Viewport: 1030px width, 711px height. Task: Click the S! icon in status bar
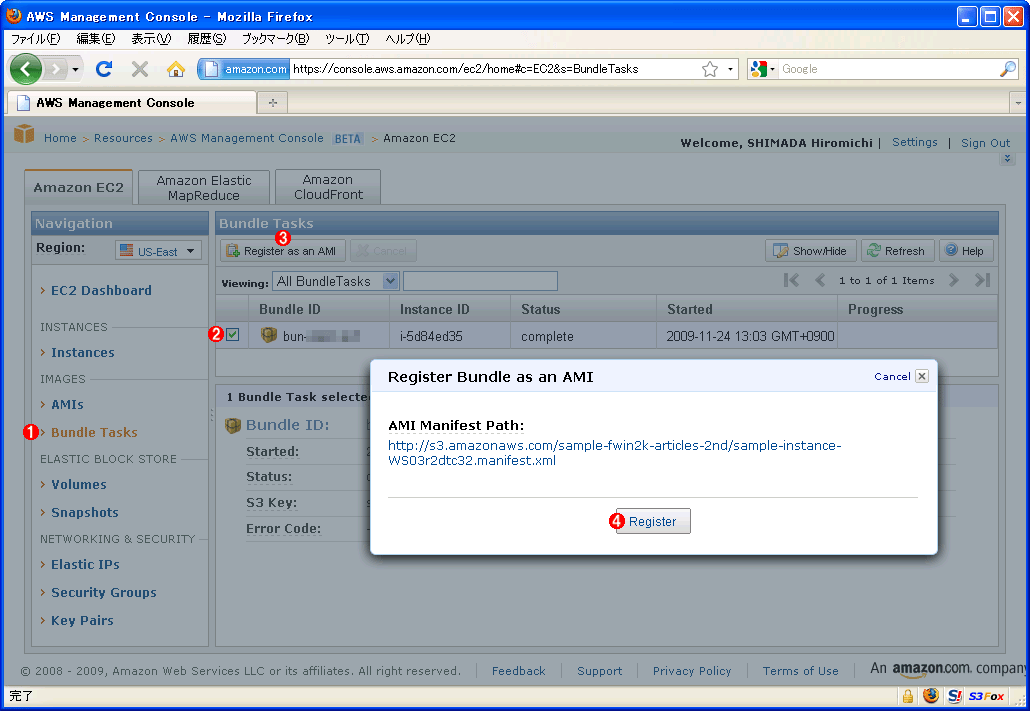pos(954,696)
